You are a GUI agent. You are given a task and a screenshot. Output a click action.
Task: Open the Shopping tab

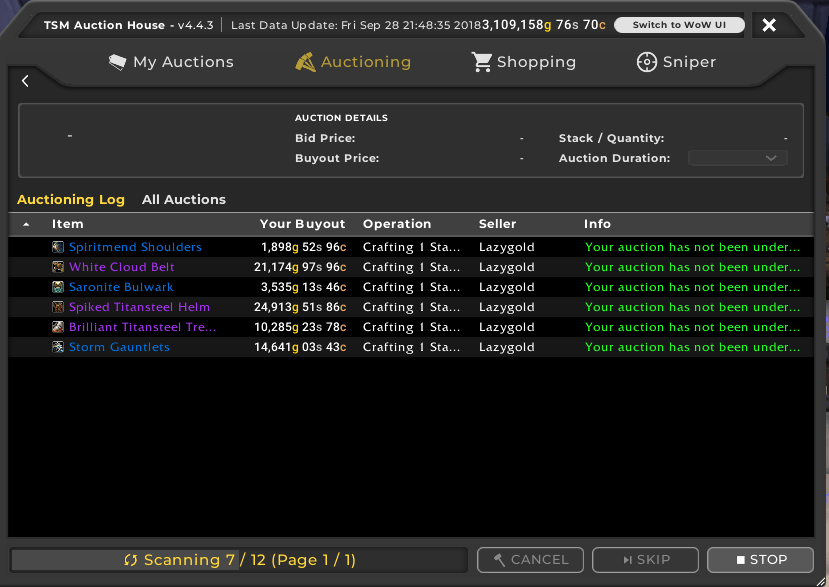click(523, 62)
